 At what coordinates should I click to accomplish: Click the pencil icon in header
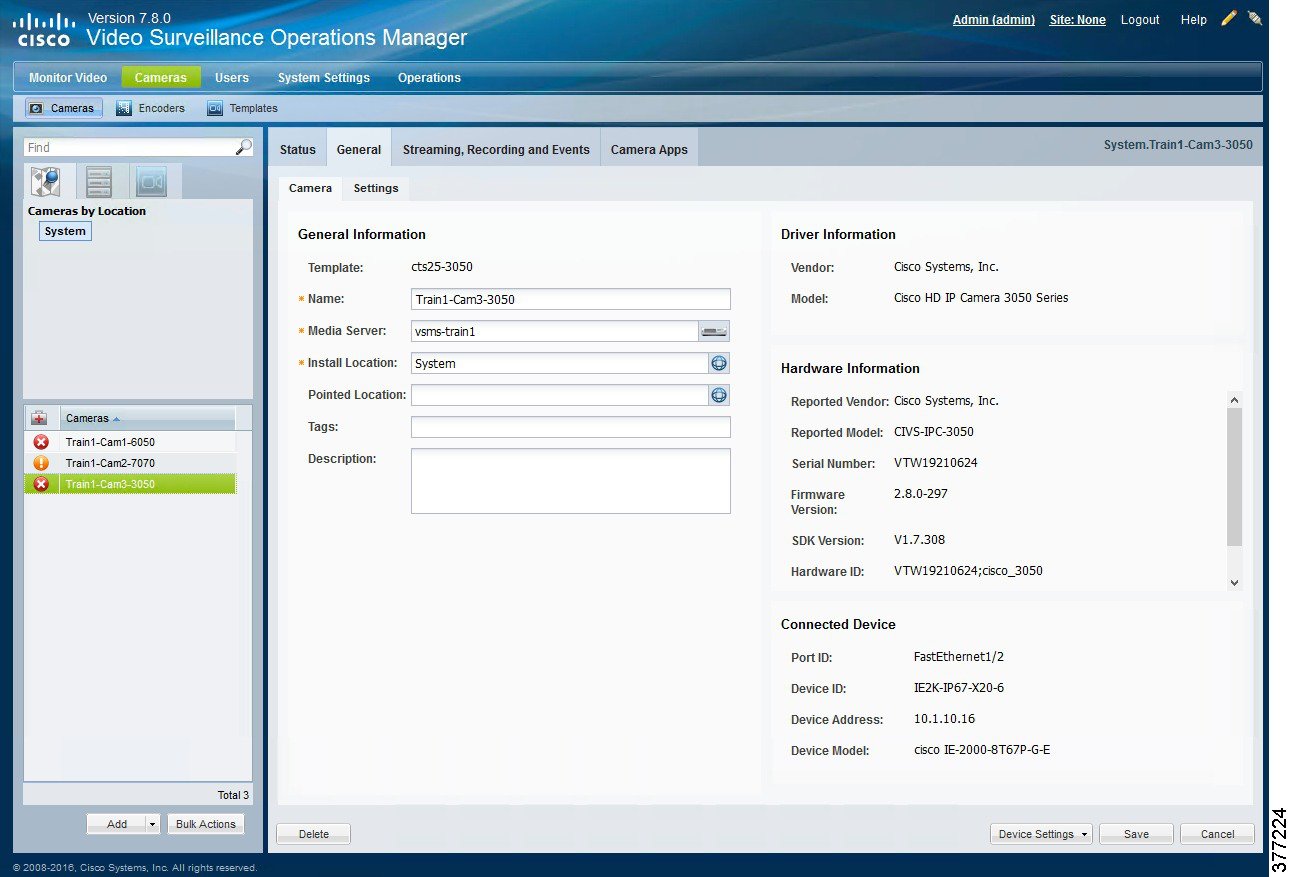[1229, 18]
